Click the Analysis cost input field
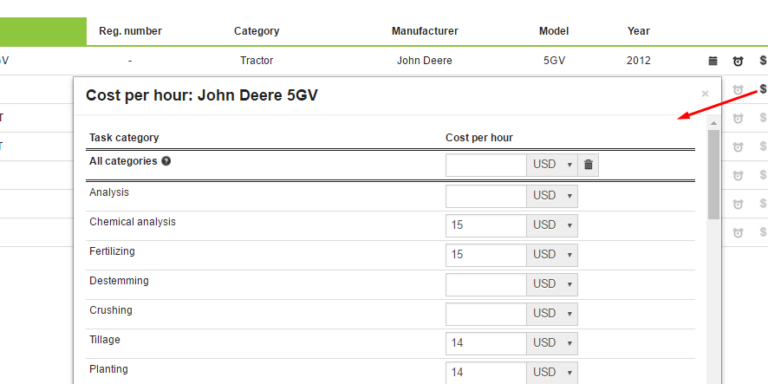 [x=486, y=196]
